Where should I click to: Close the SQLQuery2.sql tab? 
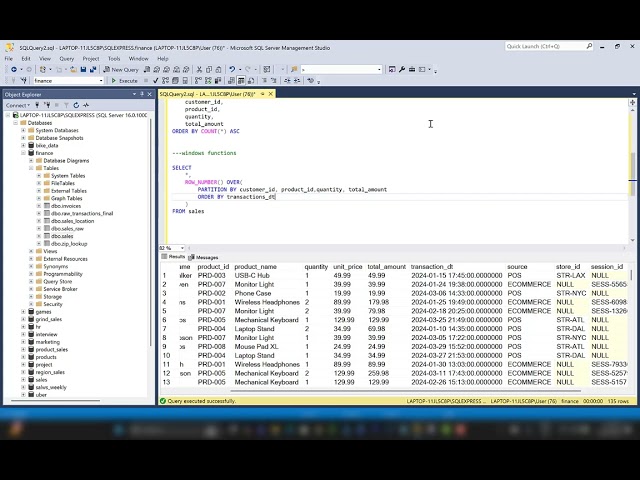pyautogui.click(x=270, y=94)
